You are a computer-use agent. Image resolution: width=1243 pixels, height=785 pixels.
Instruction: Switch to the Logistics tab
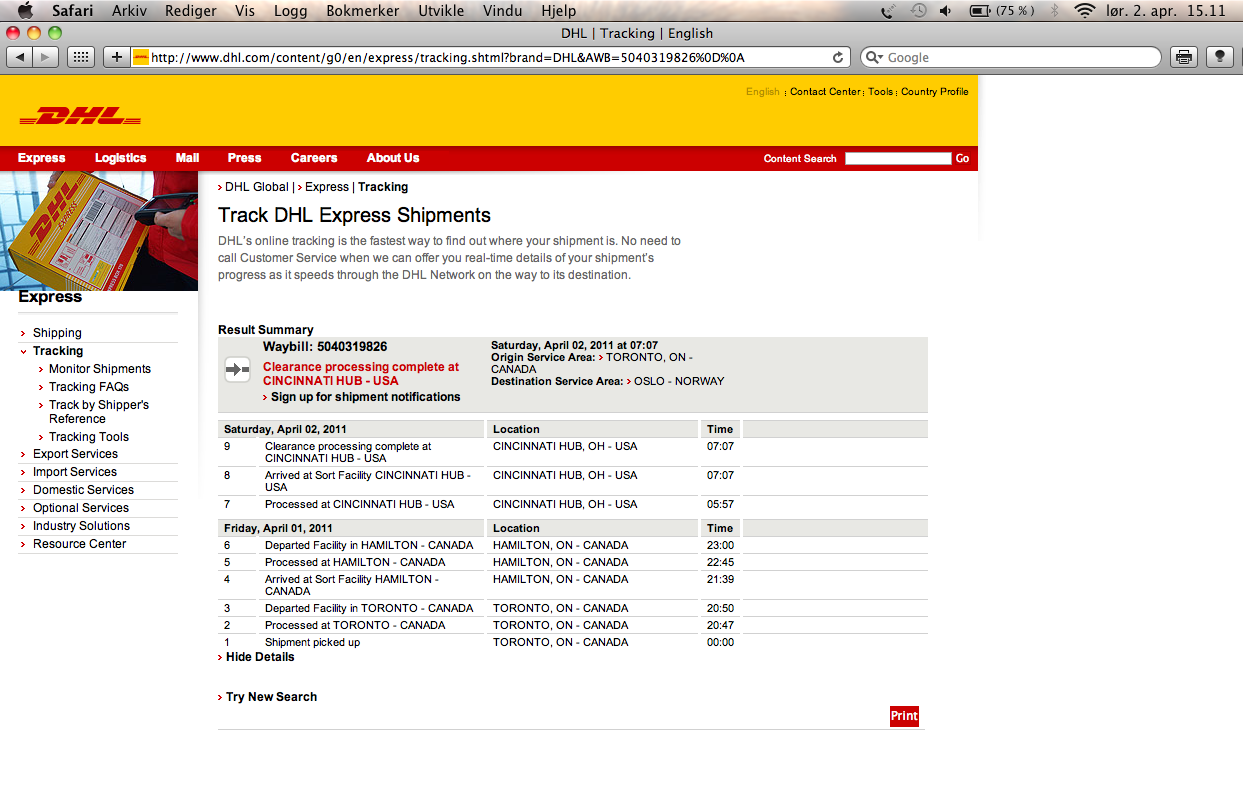(121, 158)
